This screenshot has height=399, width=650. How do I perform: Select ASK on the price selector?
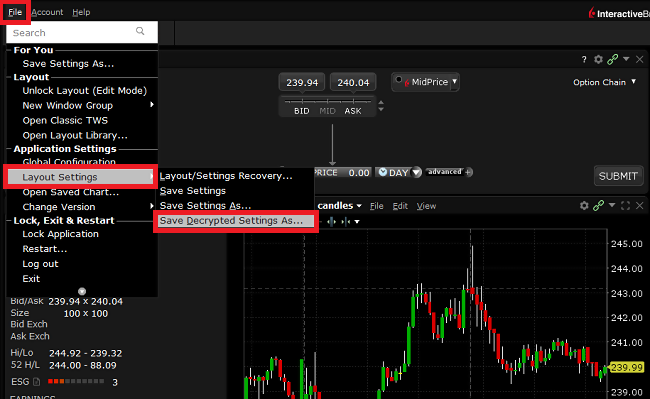(x=353, y=111)
